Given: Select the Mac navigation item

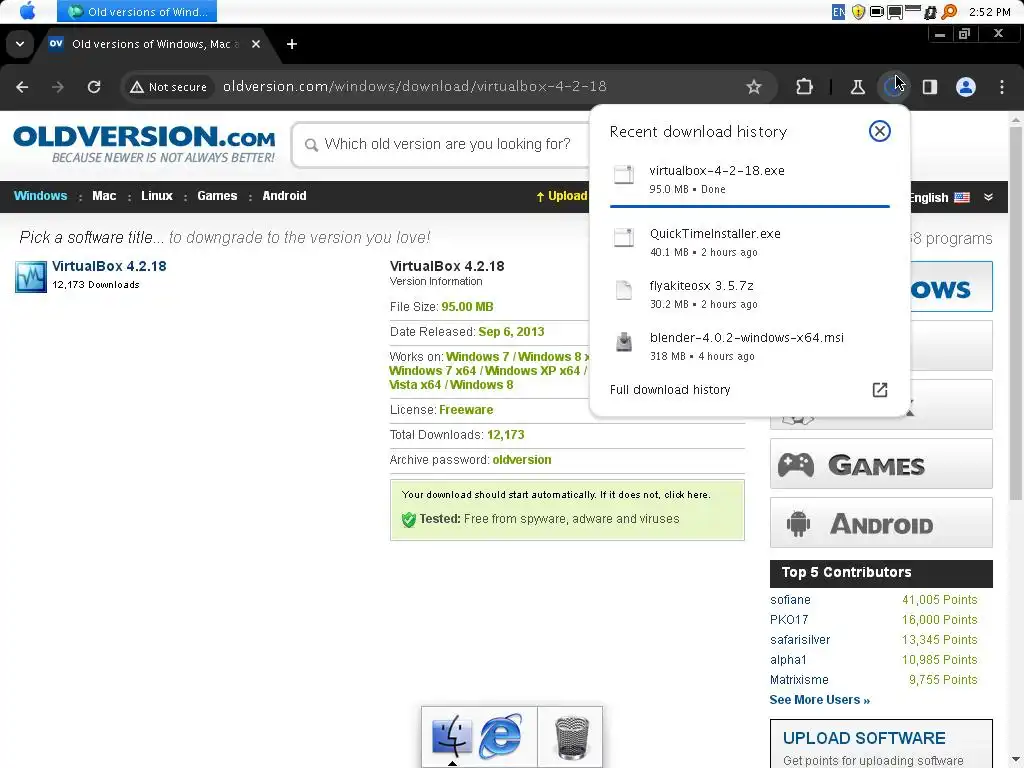Looking at the screenshot, I should point(104,196).
